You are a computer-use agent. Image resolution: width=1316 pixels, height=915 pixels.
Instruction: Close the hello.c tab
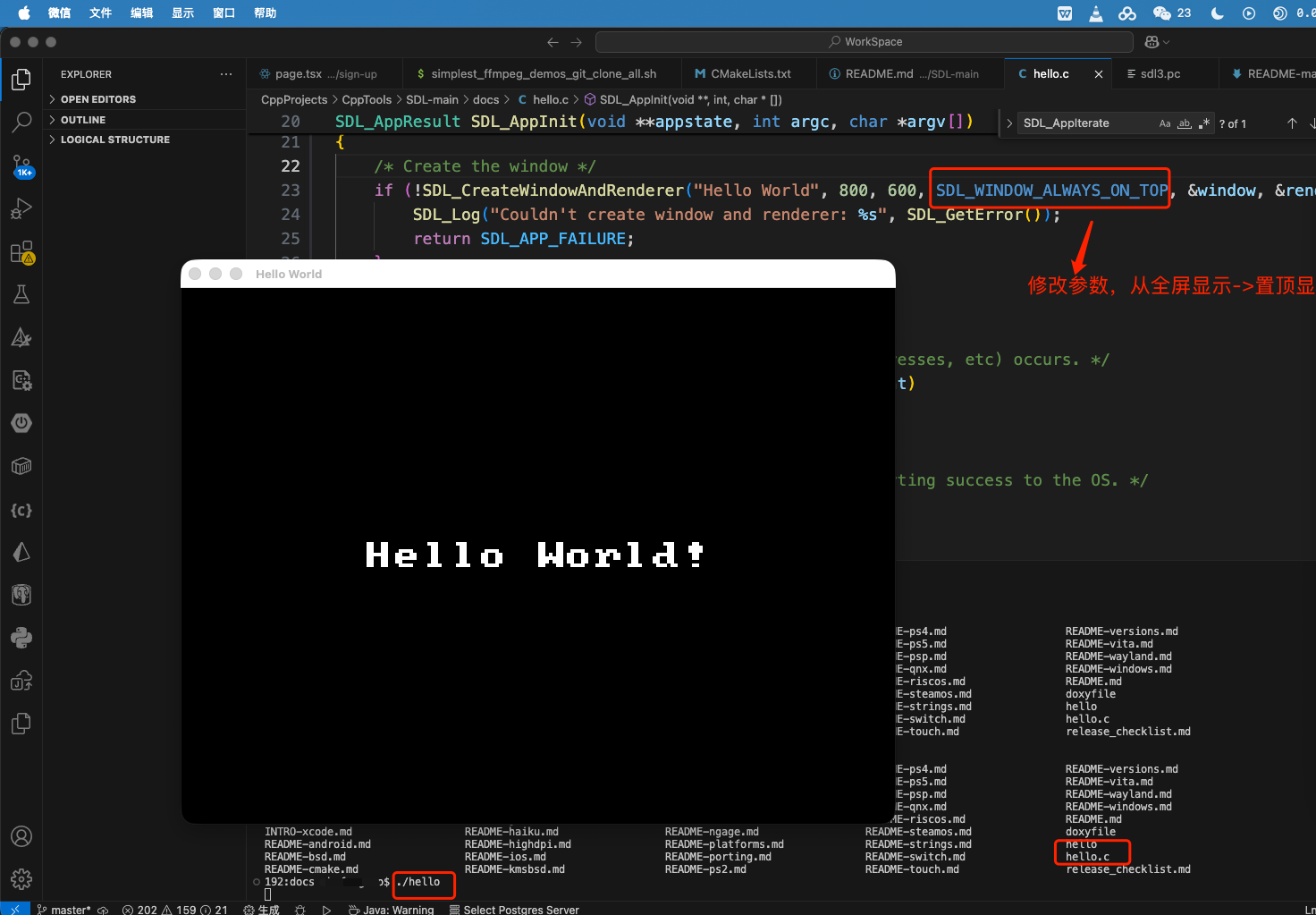(1099, 74)
